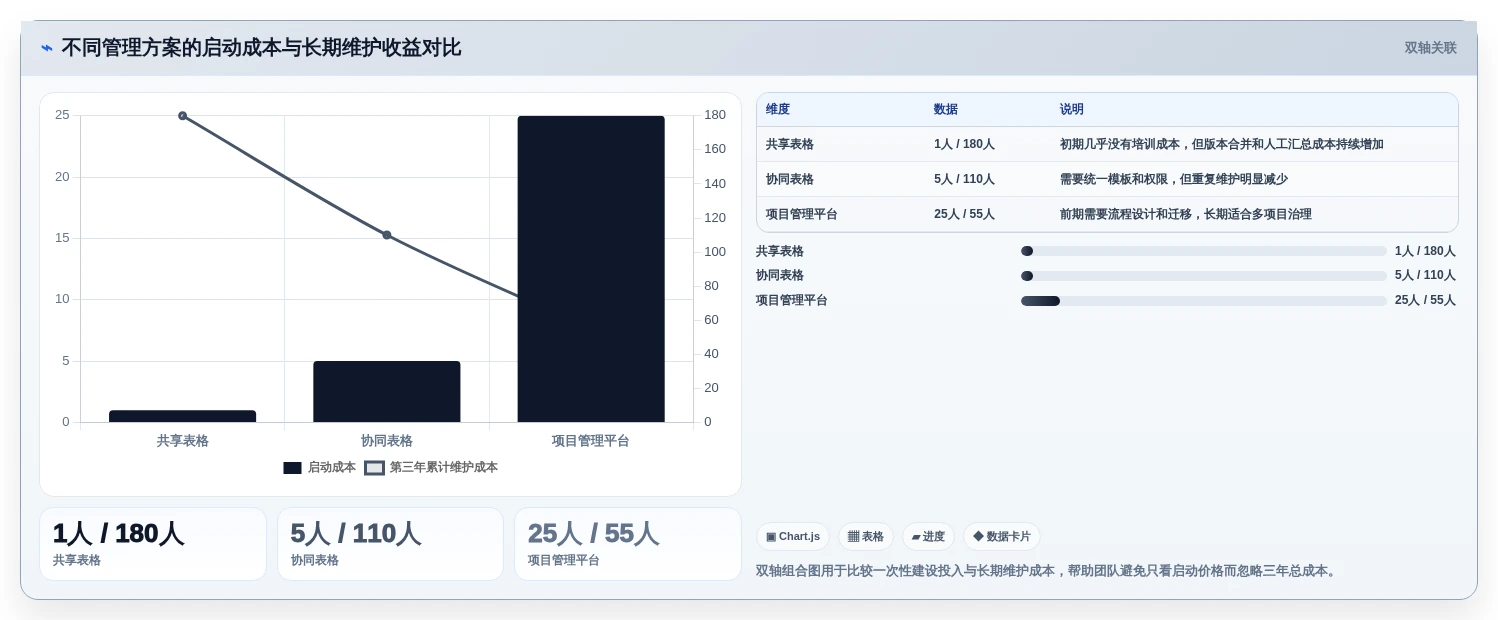Click the 共享表格 x-axis label
The image size is (1498, 620).
click(x=183, y=441)
